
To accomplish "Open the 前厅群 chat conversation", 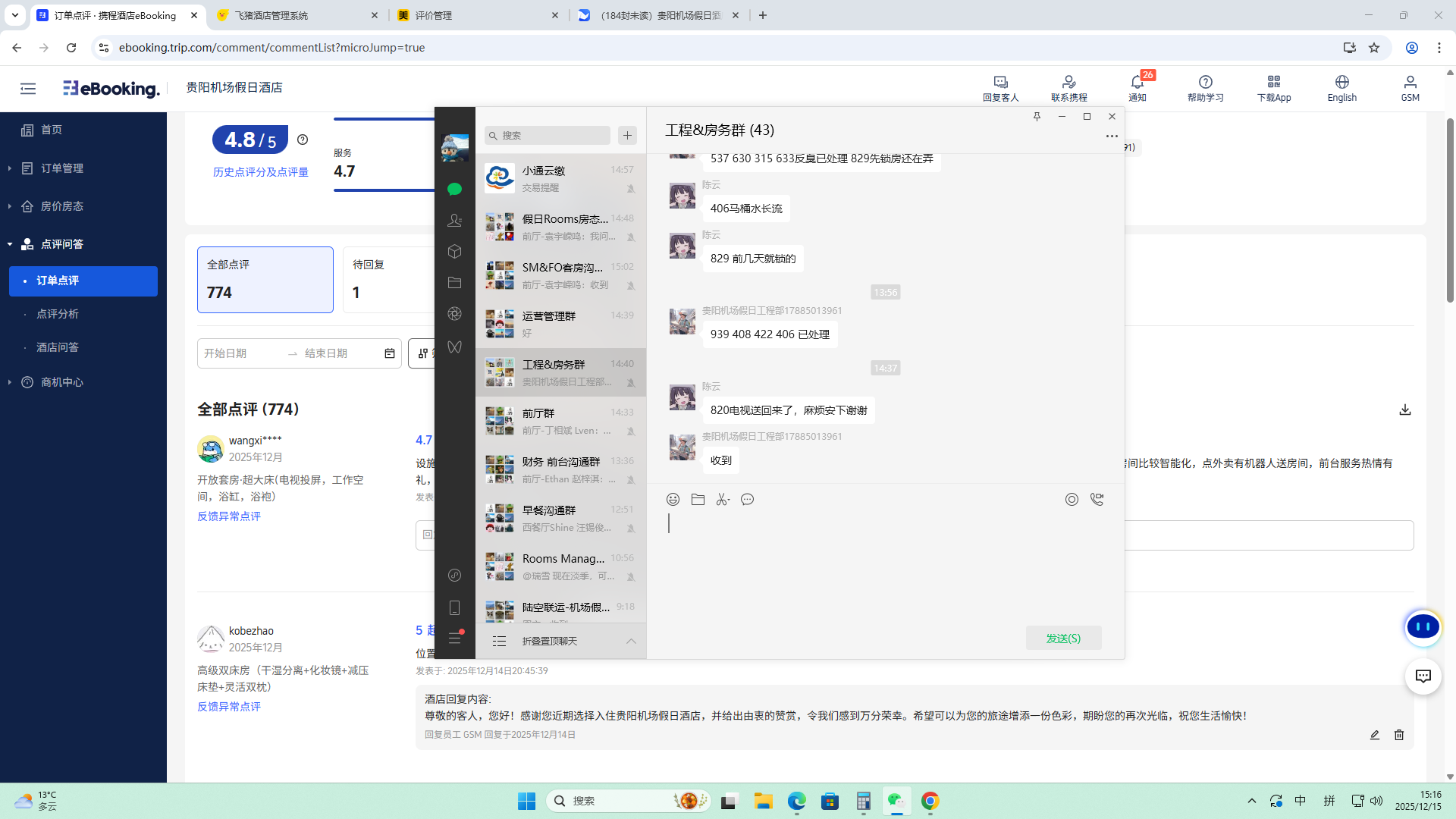I will (x=560, y=421).
